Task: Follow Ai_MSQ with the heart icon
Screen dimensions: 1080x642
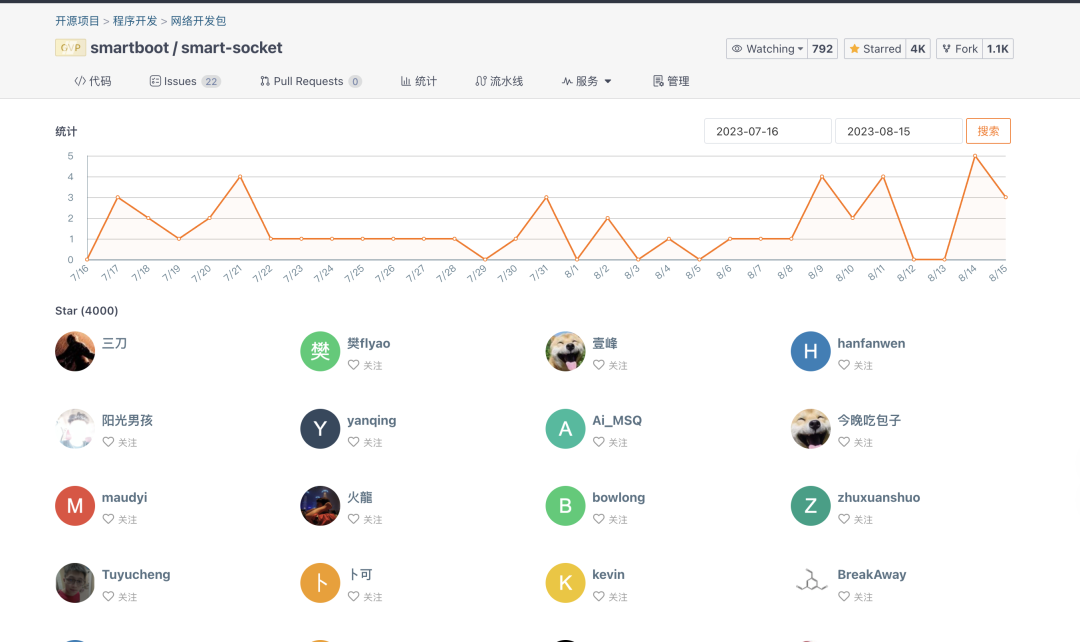Action: click(599, 442)
